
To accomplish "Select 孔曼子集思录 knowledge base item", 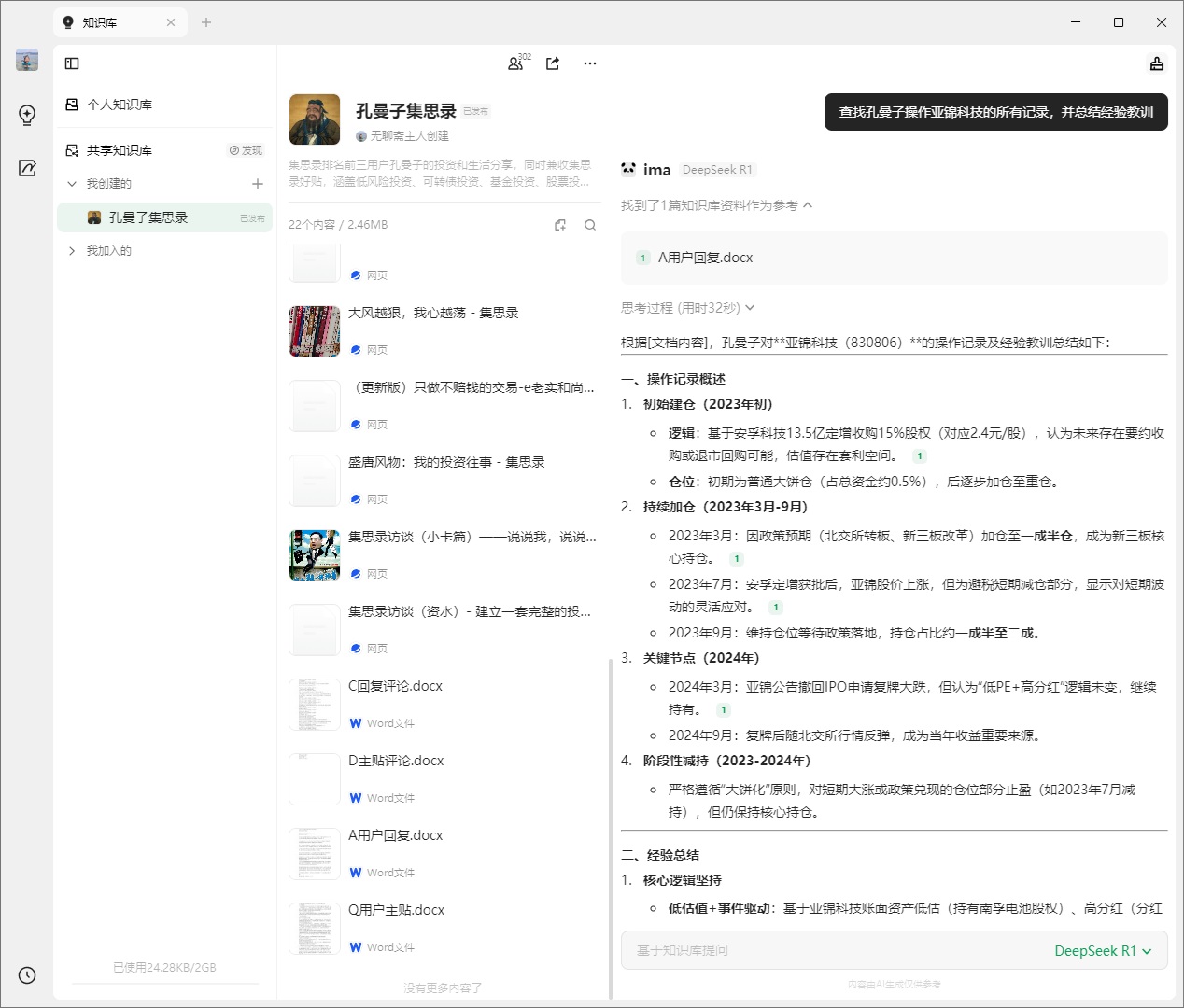I will tap(148, 217).
